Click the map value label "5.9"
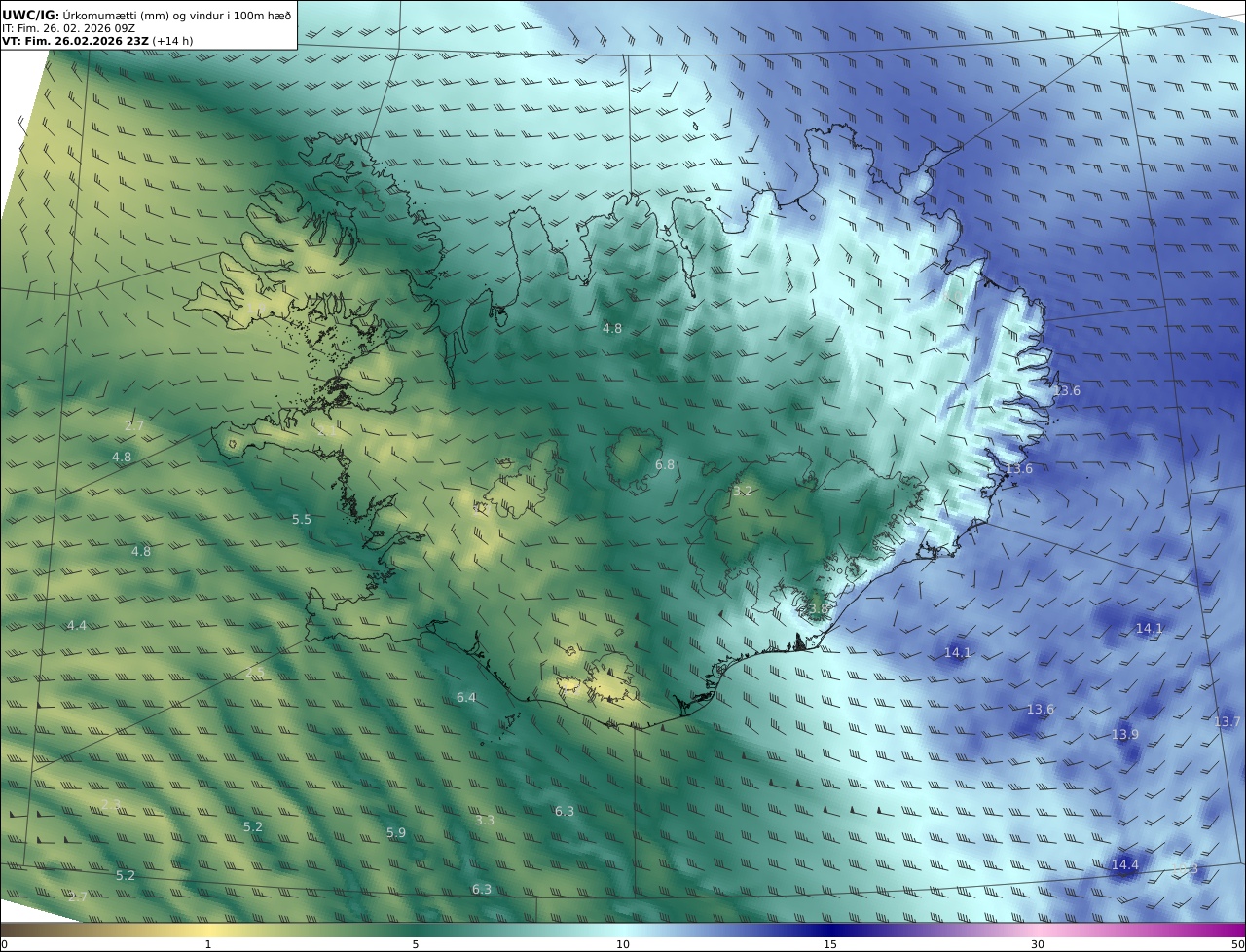This screenshot has height=952, width=1246. coord(396,833)
